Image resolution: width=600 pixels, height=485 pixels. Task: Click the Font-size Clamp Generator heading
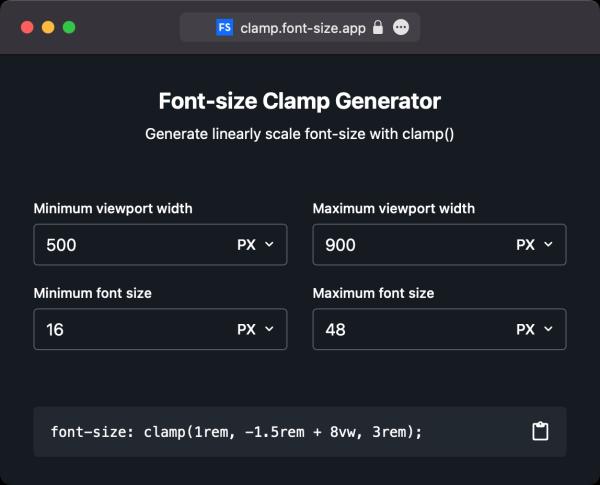tap(300, 101)
